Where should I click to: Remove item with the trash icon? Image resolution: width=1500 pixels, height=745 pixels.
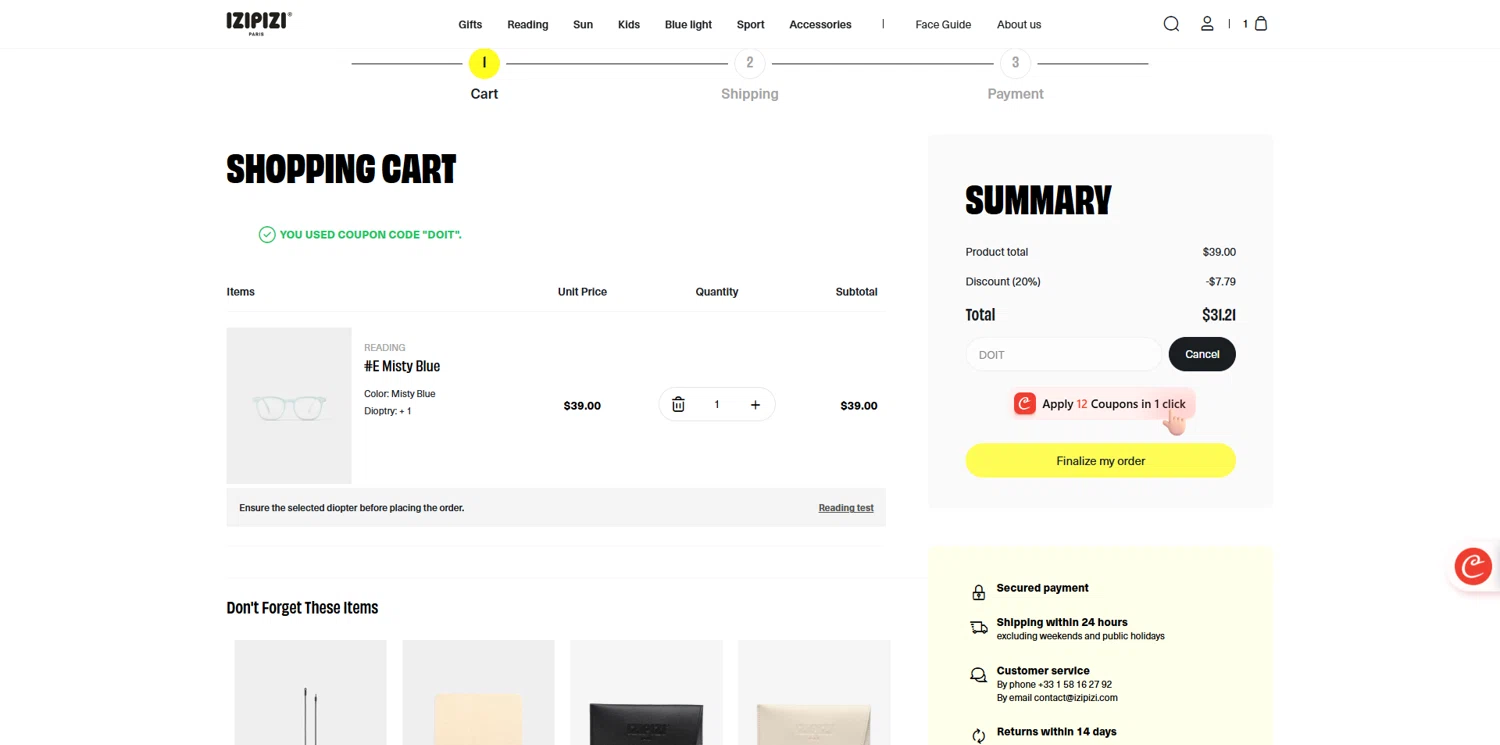click(x=678, y=404)
